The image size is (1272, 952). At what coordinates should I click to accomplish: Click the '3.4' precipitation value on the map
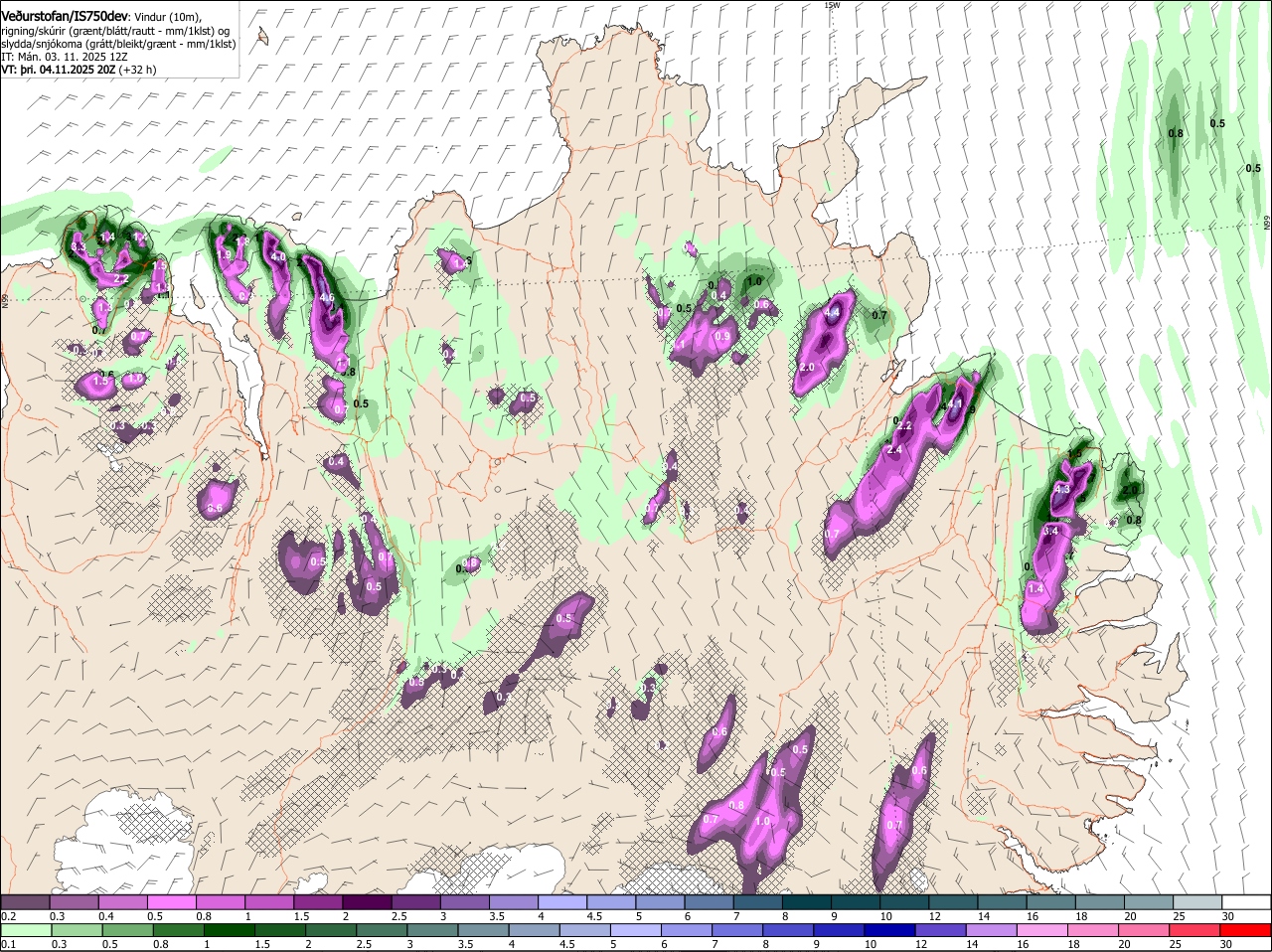click(1051, 532)
